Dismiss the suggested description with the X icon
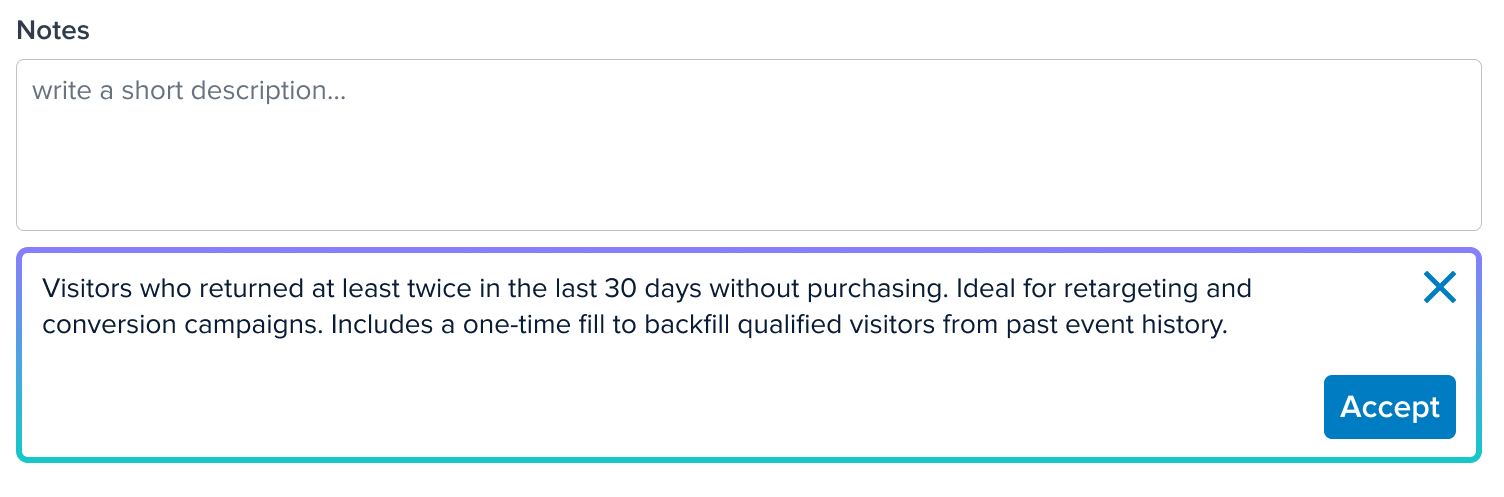1504x497 pixels. 1439,288
